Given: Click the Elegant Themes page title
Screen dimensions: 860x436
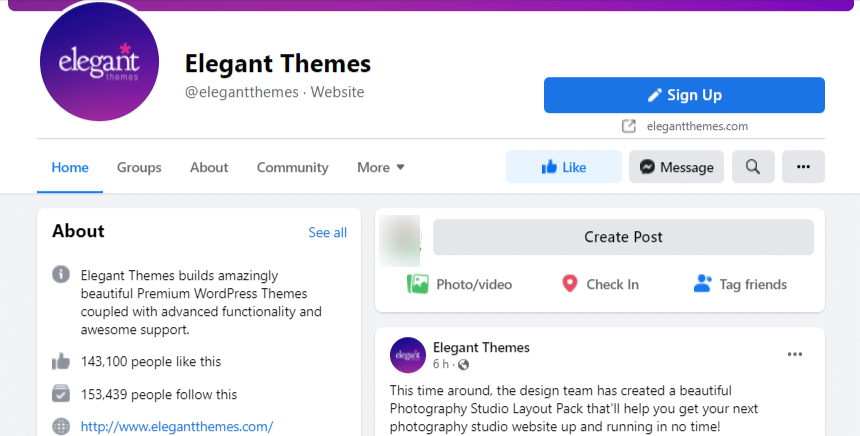Looking at the screenshot, I should (x=278, y=63).
